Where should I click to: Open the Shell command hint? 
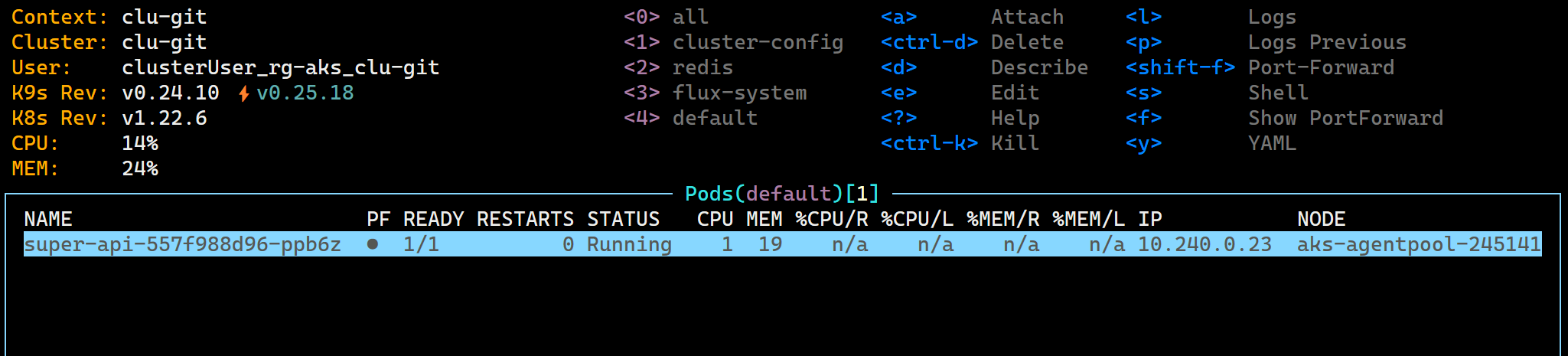click(x=1278, y=93)
